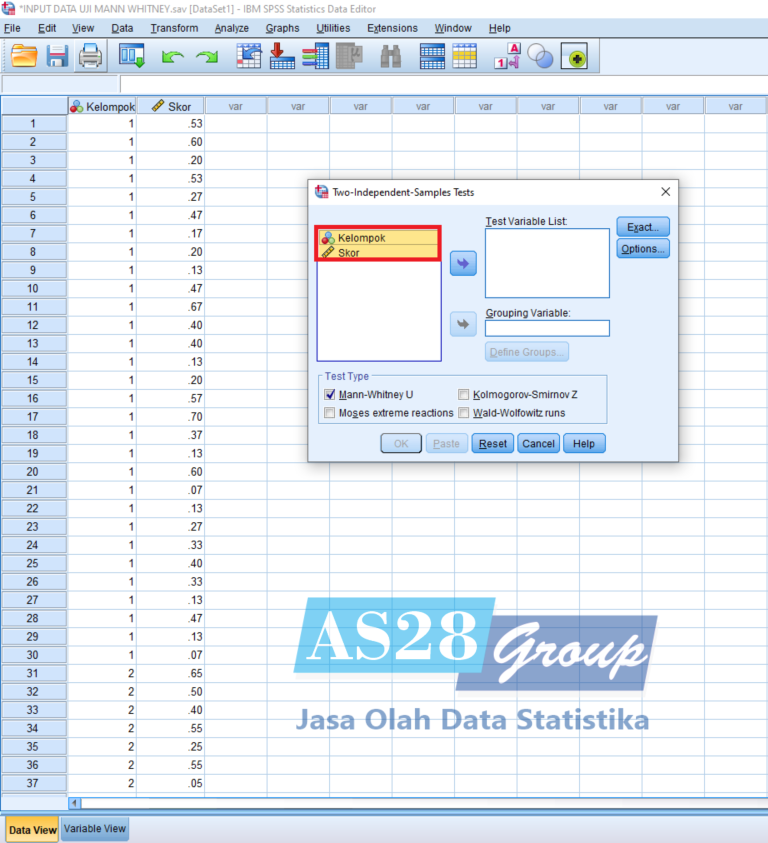Tick the Wald-Wolfowitz runs checkbox
This screenshot has width=768, height=843.
pos(464,413)
